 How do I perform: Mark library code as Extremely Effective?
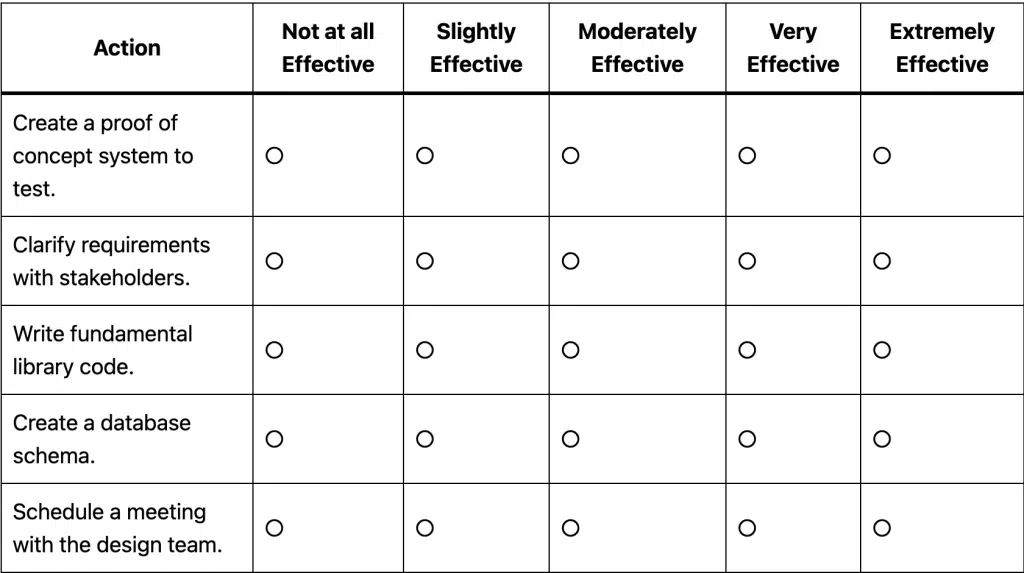882,350
